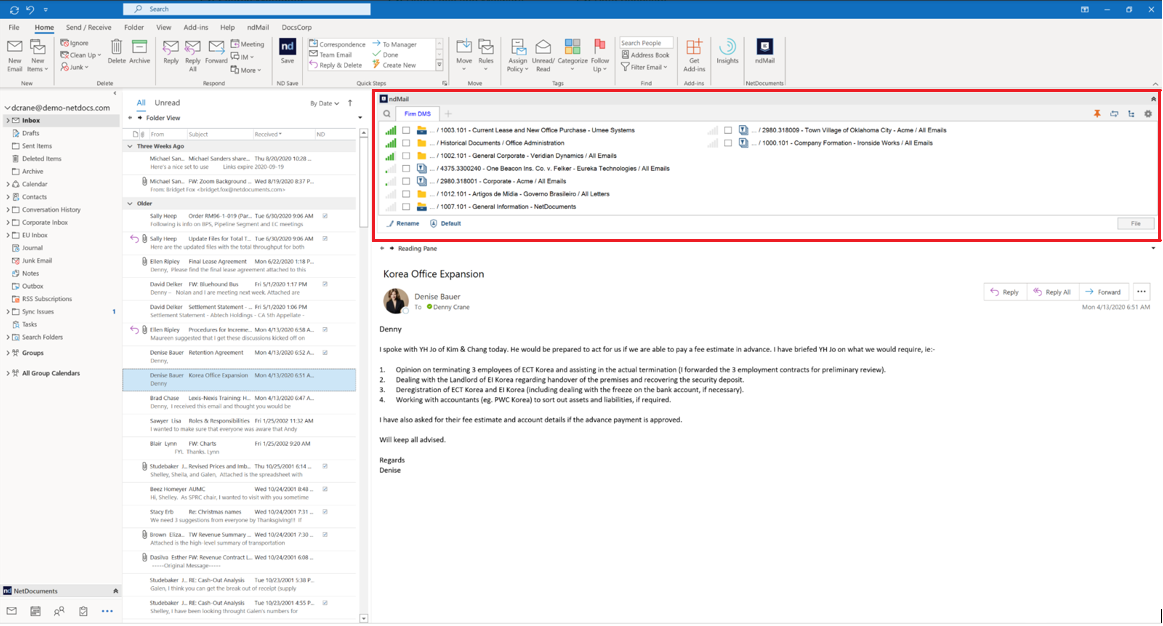
Task: Open the Address Book from the Find group
Action: click(645, 55)
